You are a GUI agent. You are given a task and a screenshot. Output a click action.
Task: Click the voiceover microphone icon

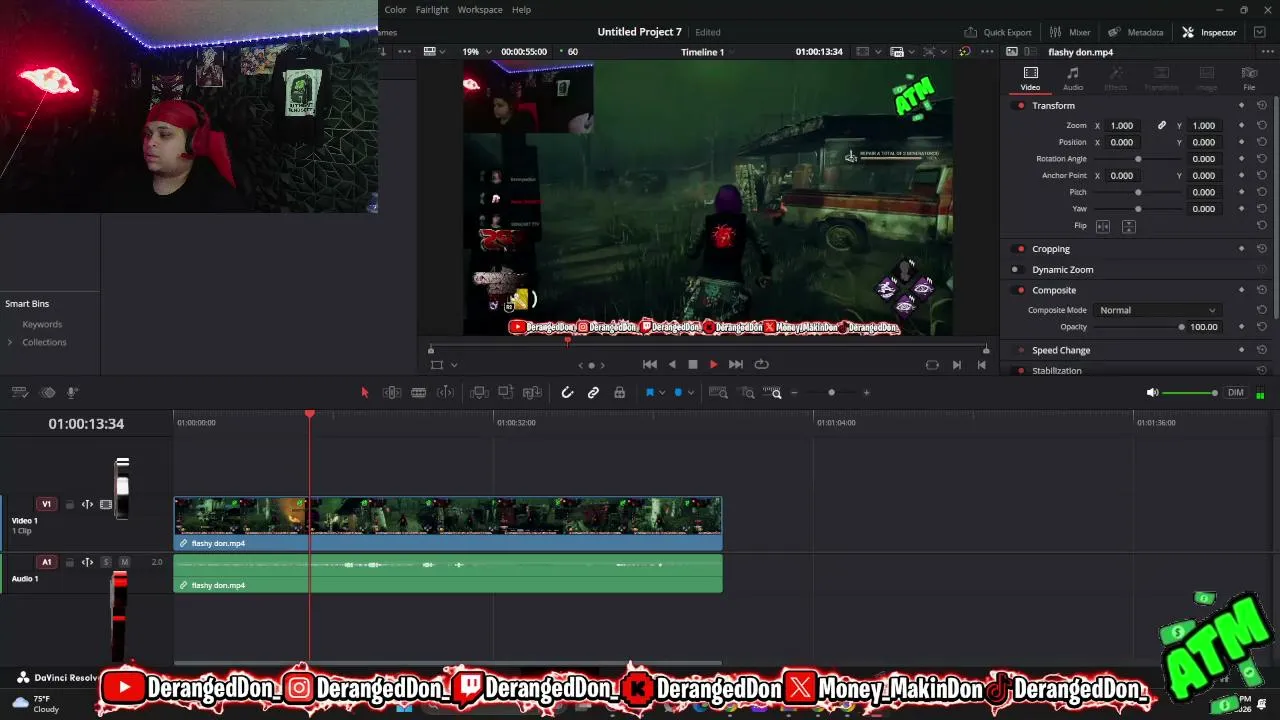[x=72, y=393]
